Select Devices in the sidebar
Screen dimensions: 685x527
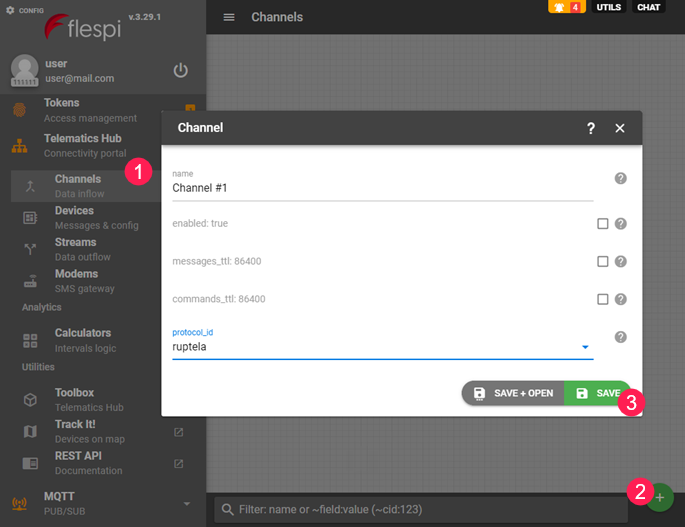pyautogui.click(x=75, y=217)
